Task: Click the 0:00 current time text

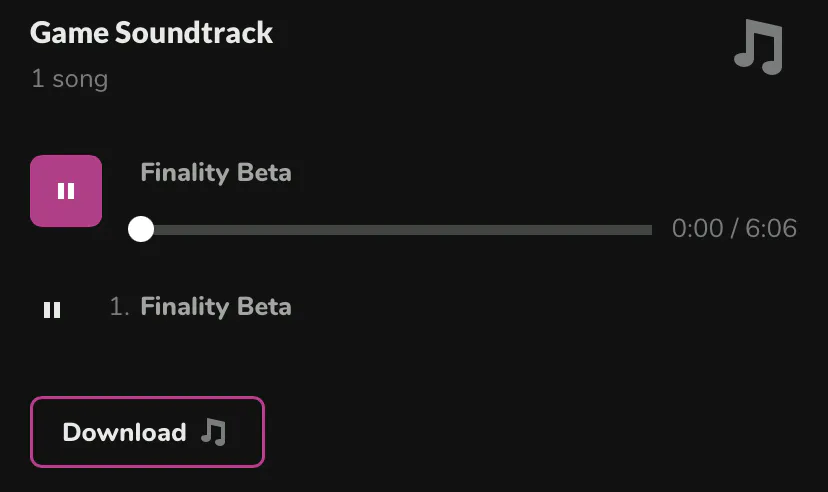Action: click(697, 229)
